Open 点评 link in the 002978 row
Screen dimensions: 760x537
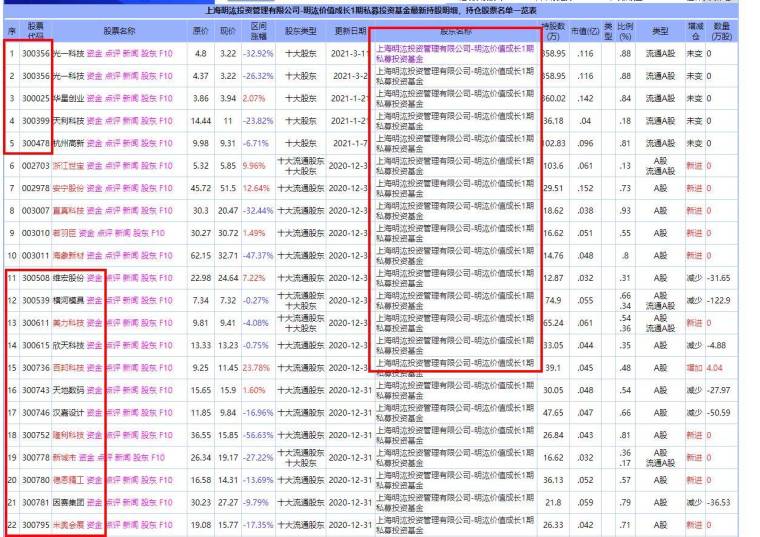pyautogui.click(x=112, y=188)
